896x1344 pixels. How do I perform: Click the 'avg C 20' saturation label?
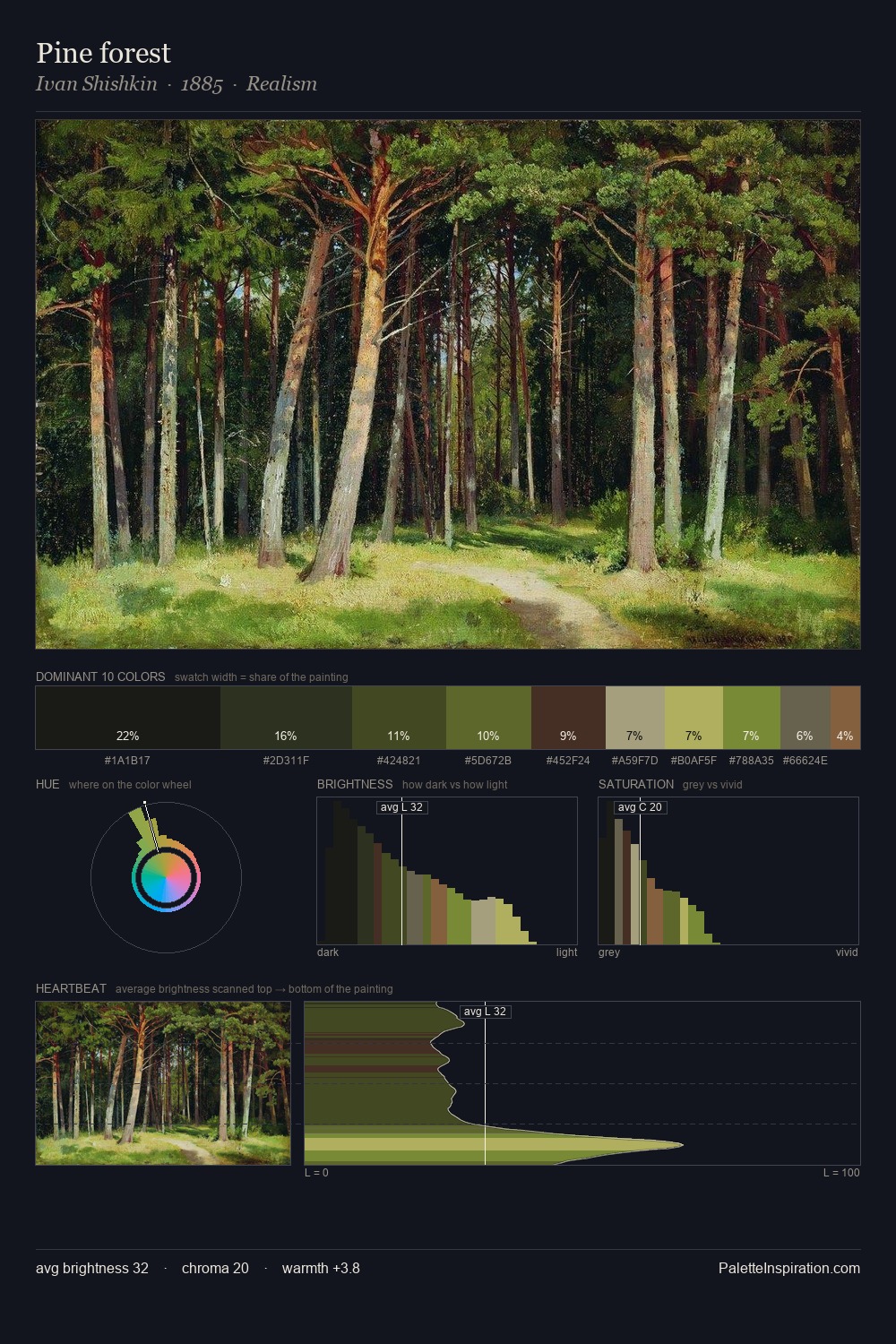[640, 807]
